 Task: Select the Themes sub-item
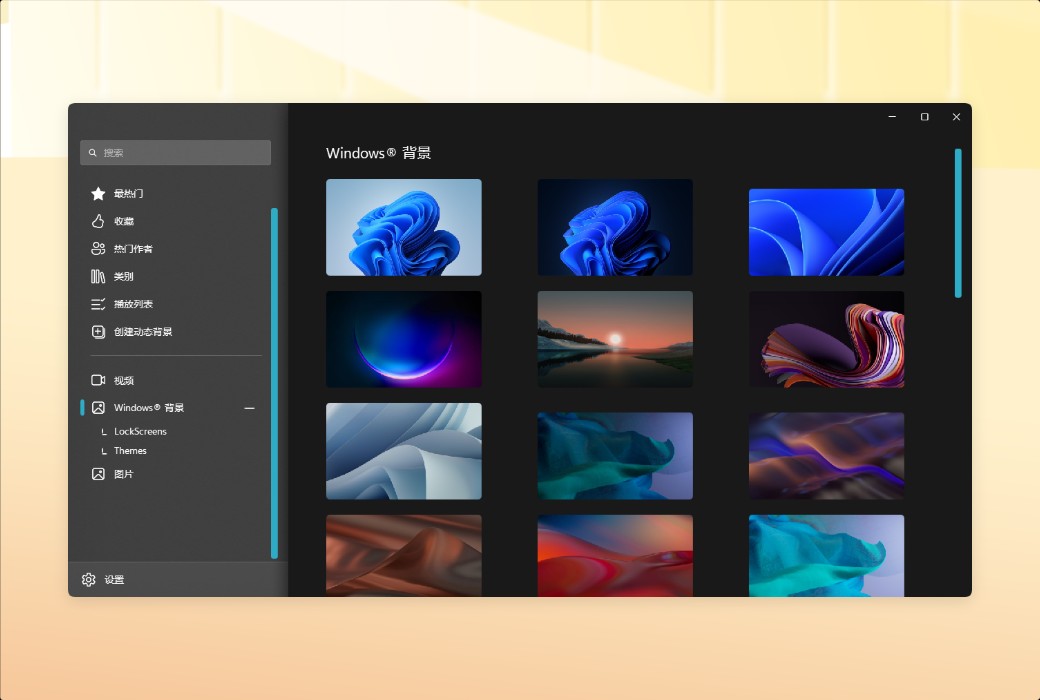130,450
